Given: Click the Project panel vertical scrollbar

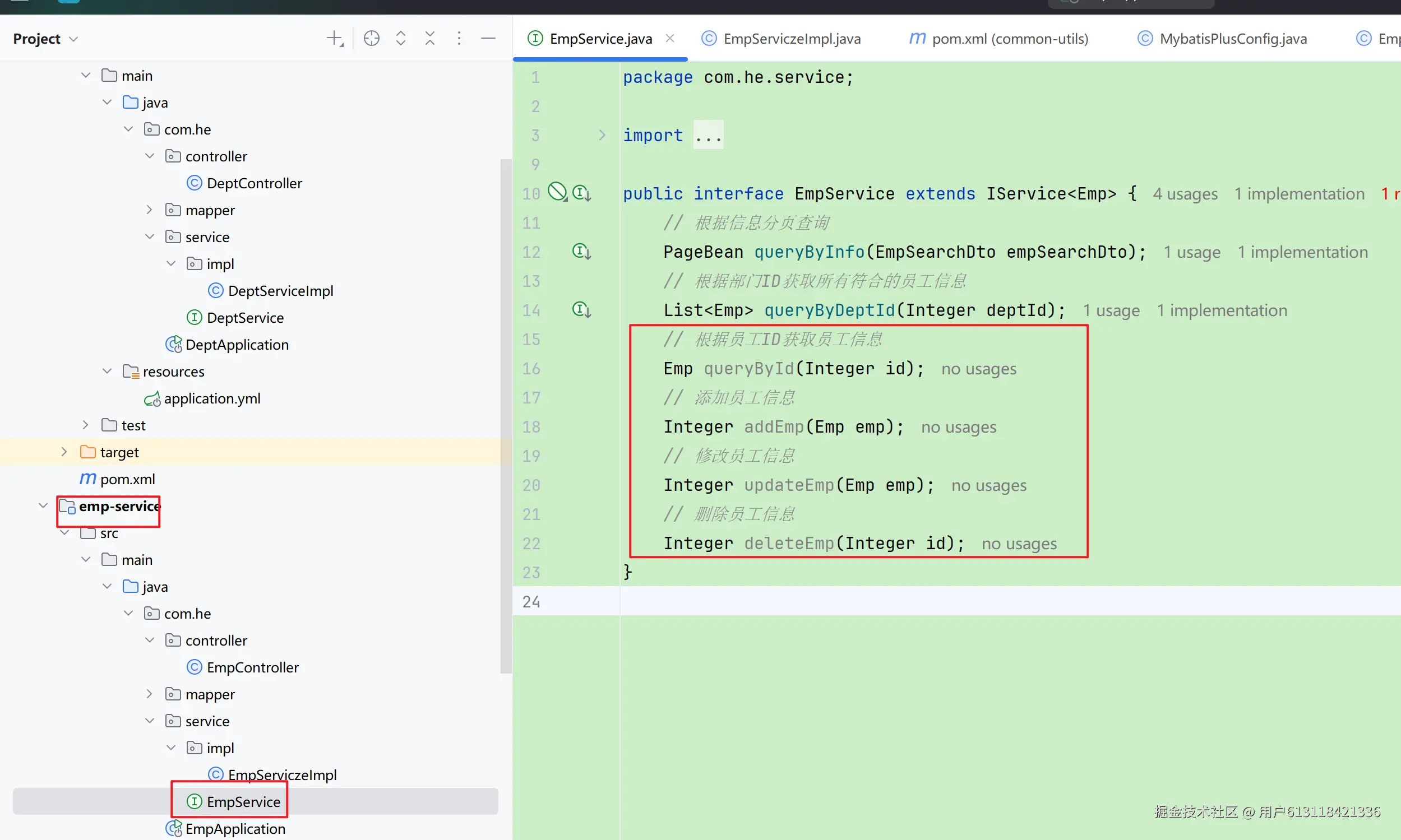Looking at the screenshot, I should point(506,416).
